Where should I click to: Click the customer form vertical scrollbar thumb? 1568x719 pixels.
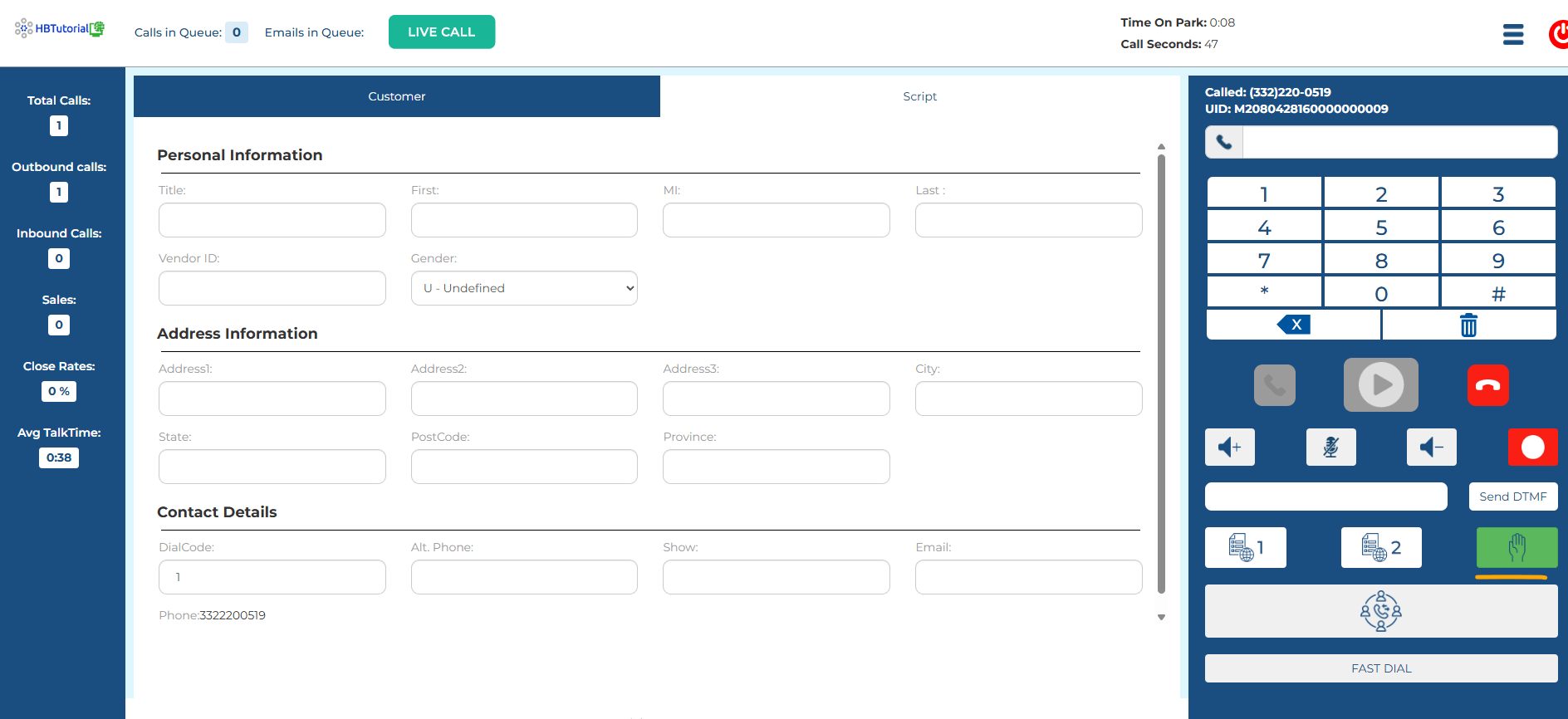1161,374
